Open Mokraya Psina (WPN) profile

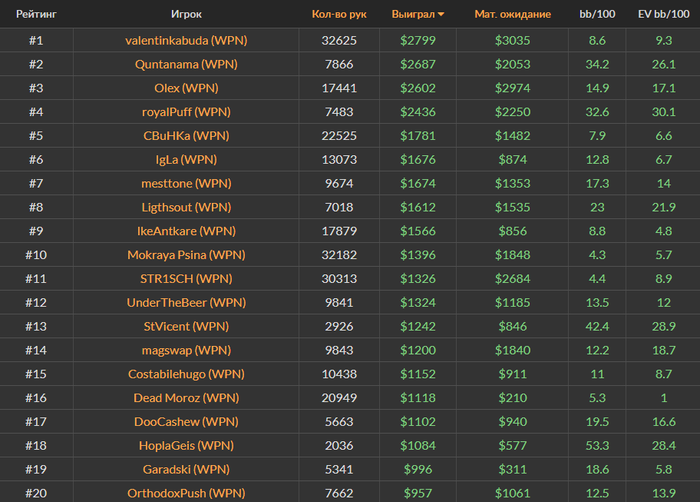coord(186,255)
